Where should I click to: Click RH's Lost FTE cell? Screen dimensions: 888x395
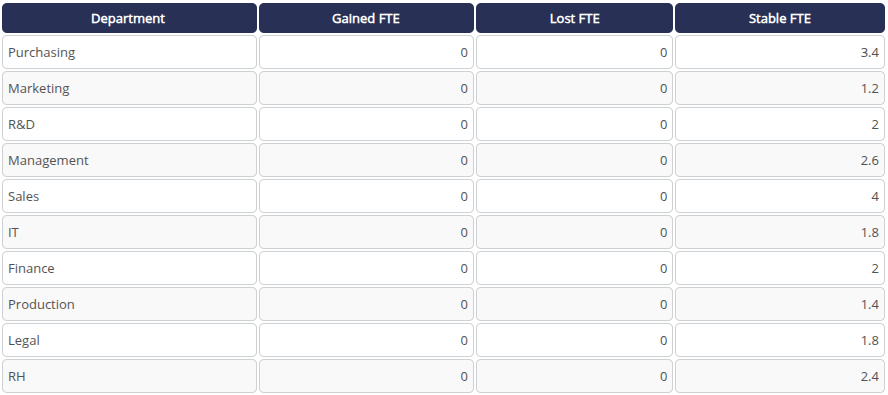click(574, 376)
